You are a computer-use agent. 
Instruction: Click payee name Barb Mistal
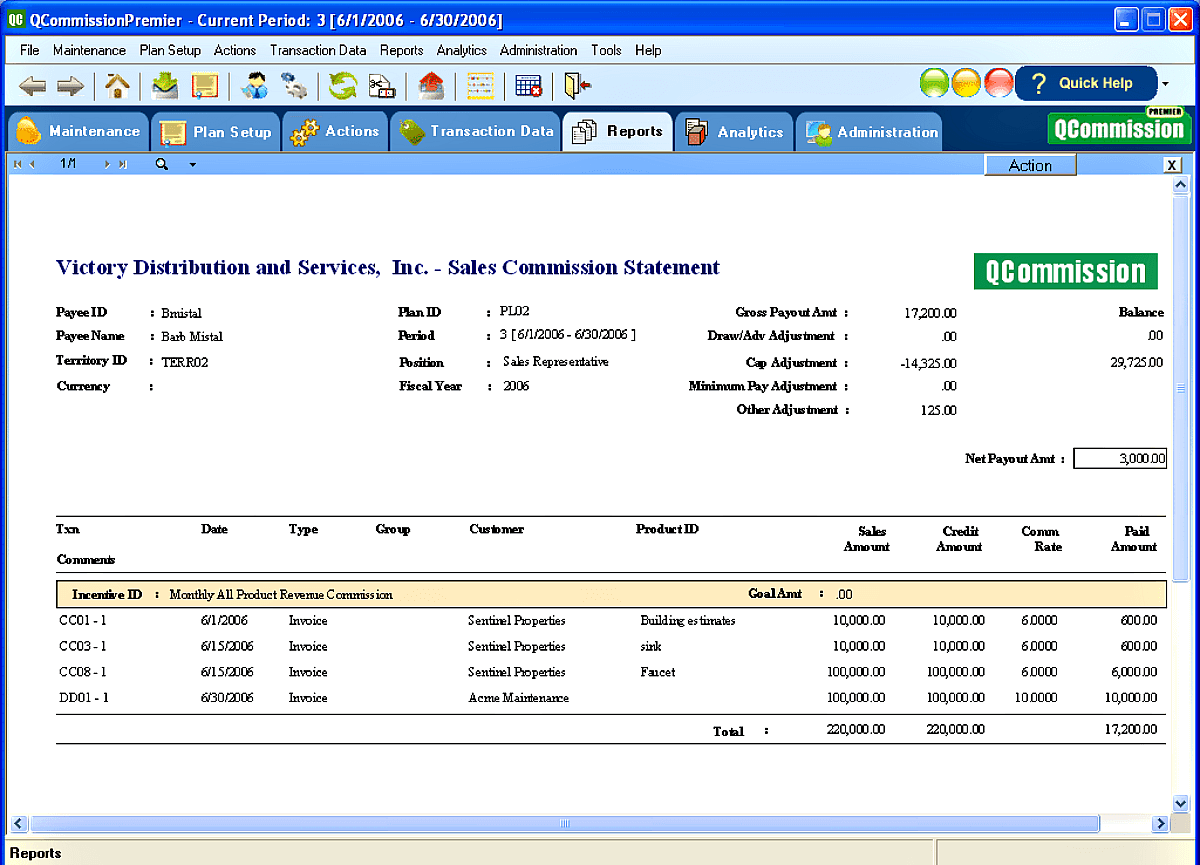point(192,337)
